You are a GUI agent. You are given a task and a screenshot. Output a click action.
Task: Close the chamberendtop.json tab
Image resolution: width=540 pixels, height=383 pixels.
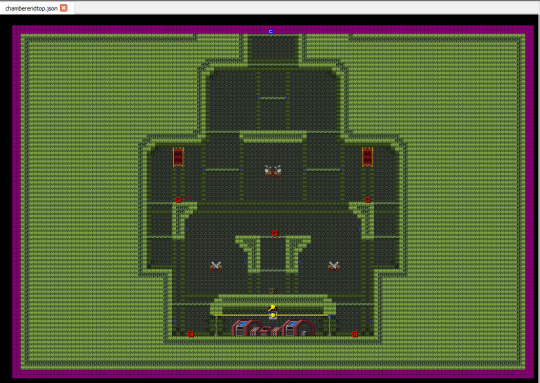click(64, 8)
